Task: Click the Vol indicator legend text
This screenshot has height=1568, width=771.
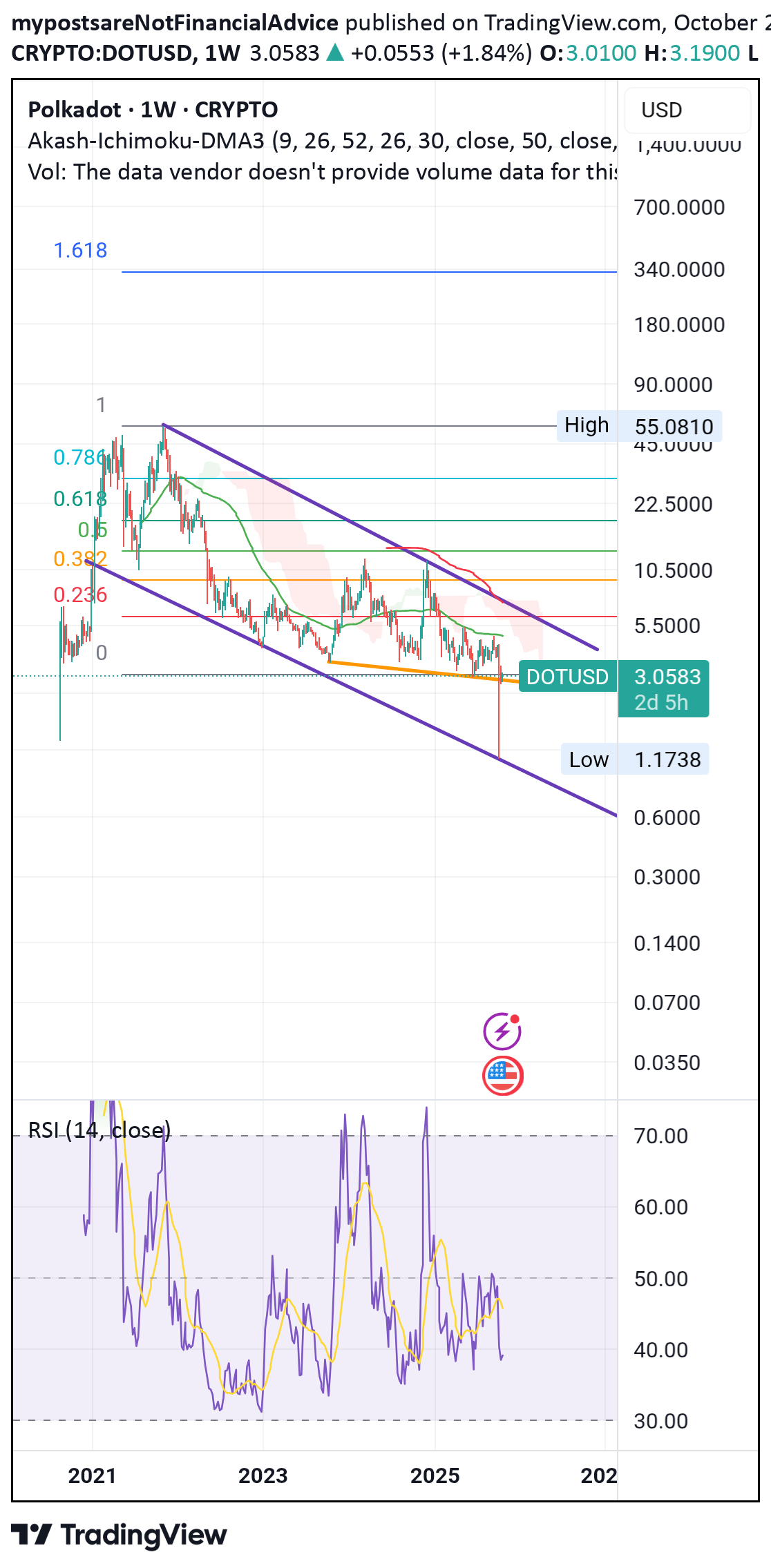Action: pyautogui.click(x=321, y=172)
